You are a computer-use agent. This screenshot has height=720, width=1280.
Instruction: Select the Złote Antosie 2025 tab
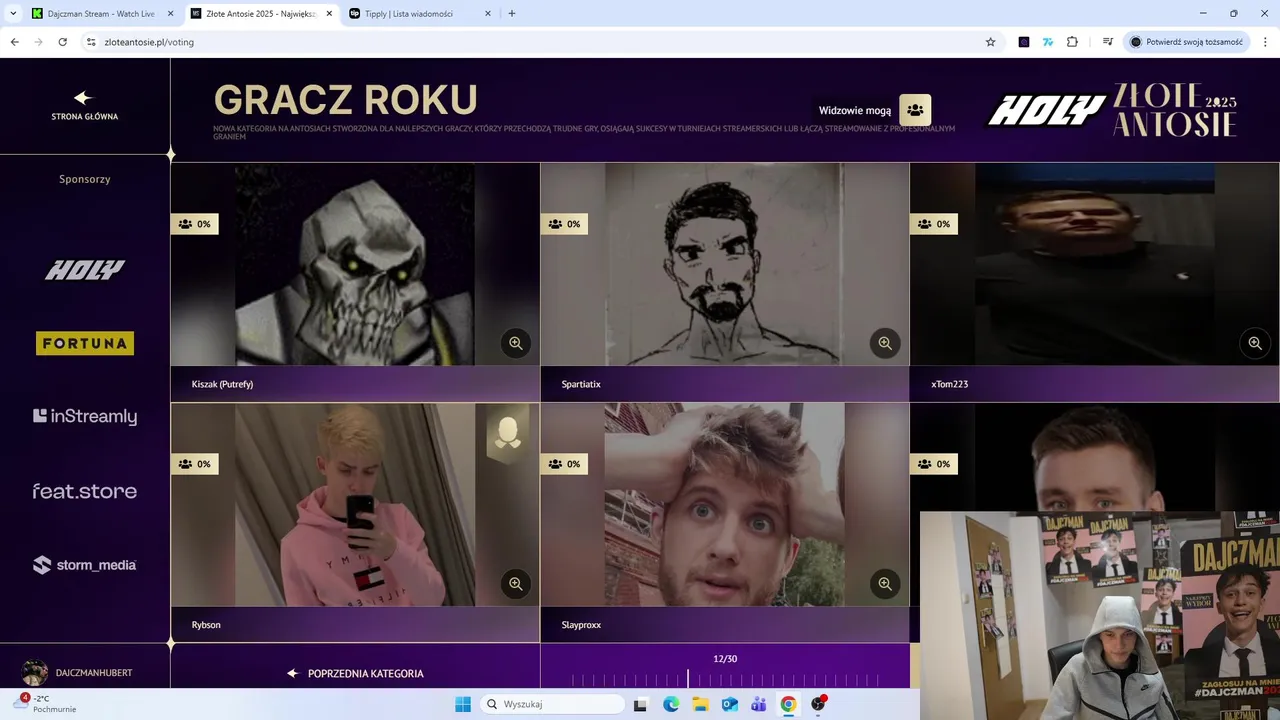coord(261,13)
